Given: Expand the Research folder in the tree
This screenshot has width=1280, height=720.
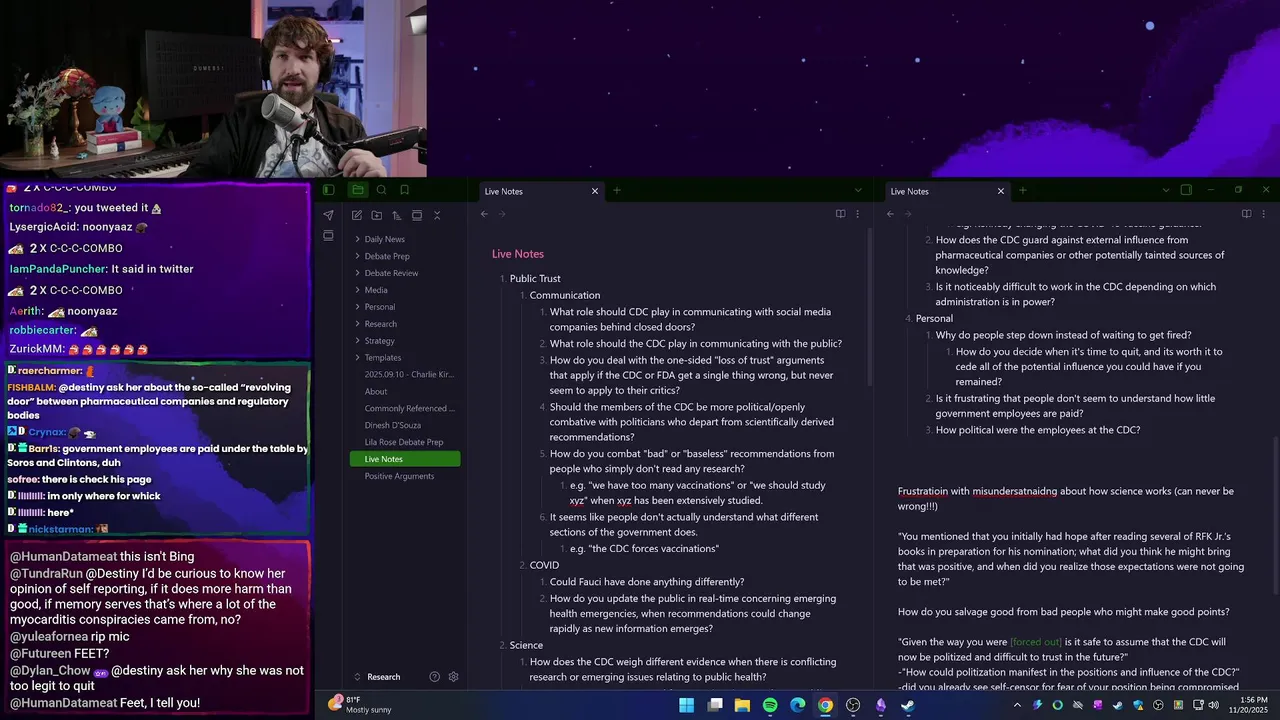Looking at the screenshot, I should coord(405,324).
